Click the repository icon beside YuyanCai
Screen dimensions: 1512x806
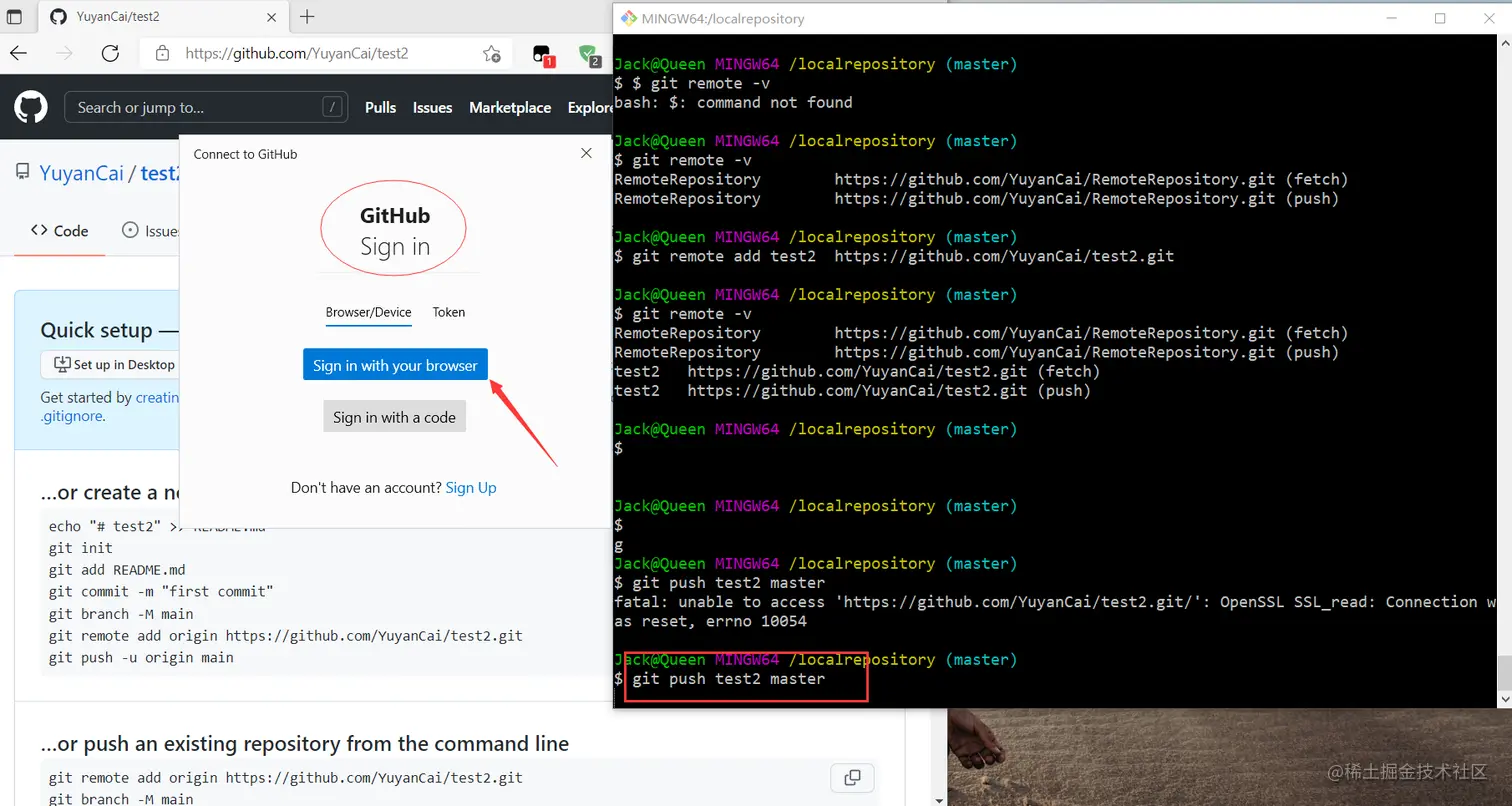(22, 172)
